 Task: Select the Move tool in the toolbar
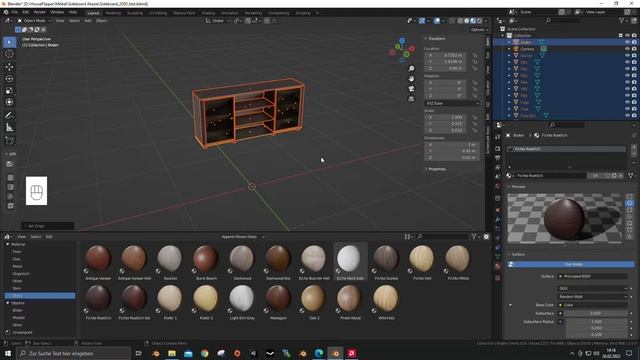[9, 67]
